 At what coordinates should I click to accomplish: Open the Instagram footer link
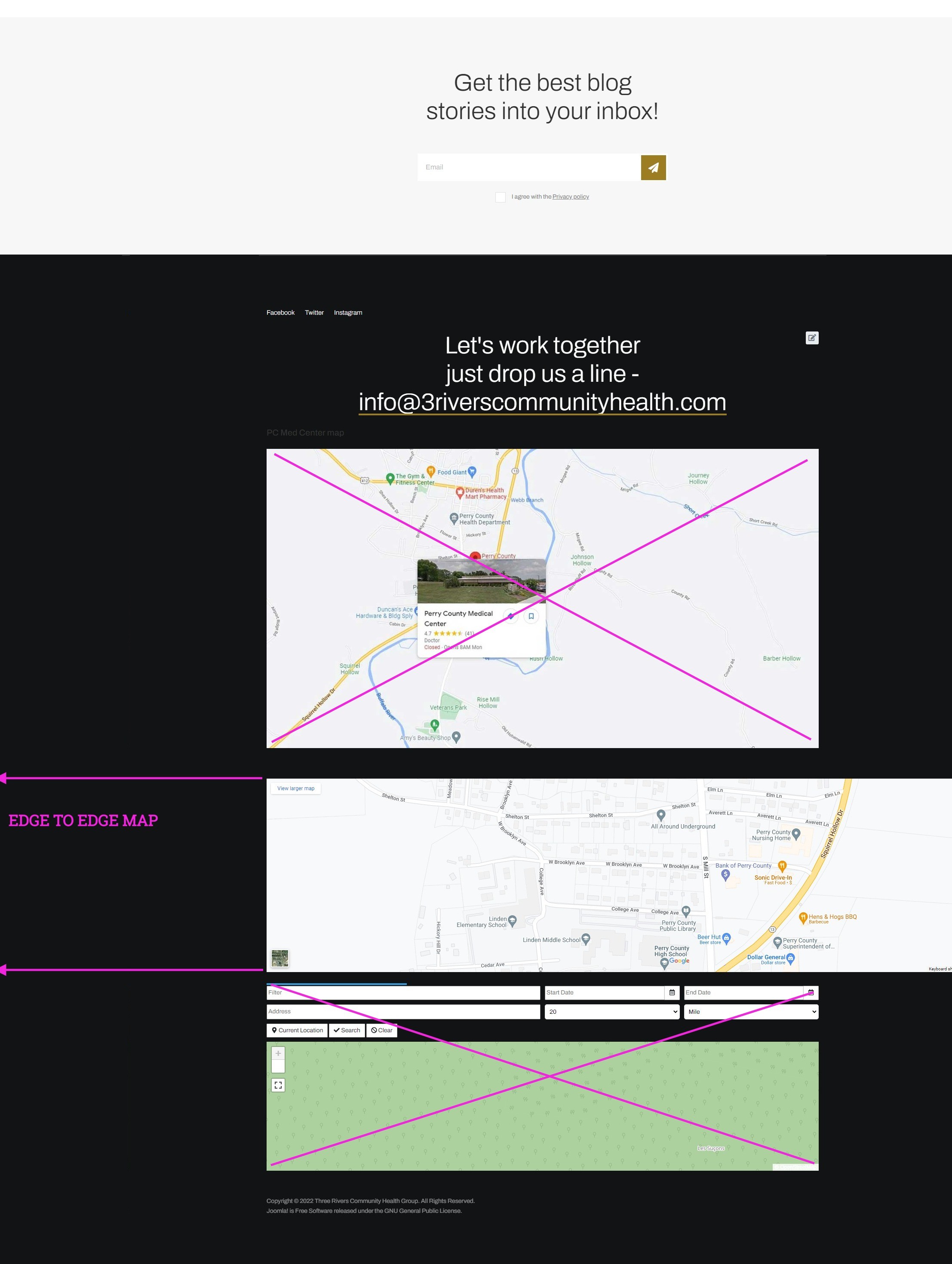(348, 313)
